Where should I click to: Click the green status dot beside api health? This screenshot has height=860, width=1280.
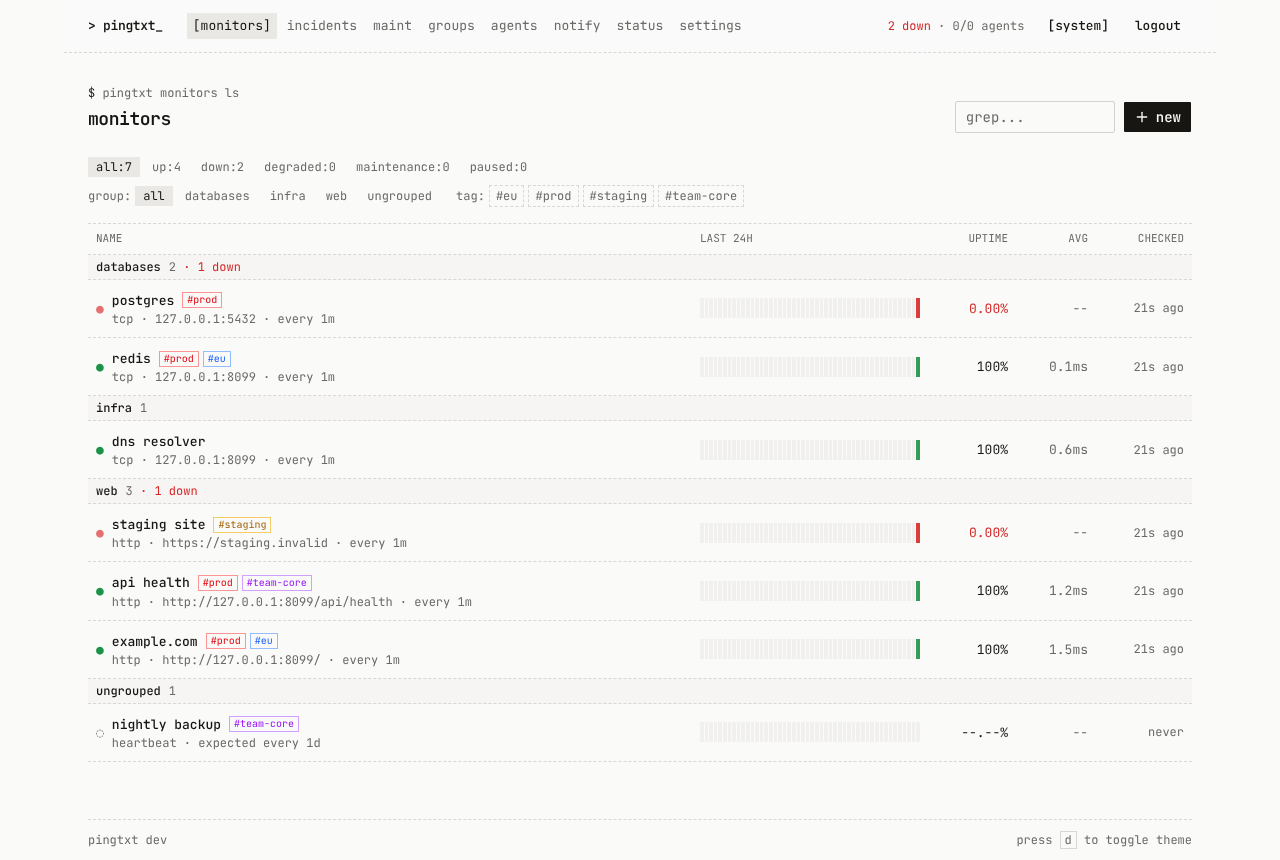pos(100,591)
